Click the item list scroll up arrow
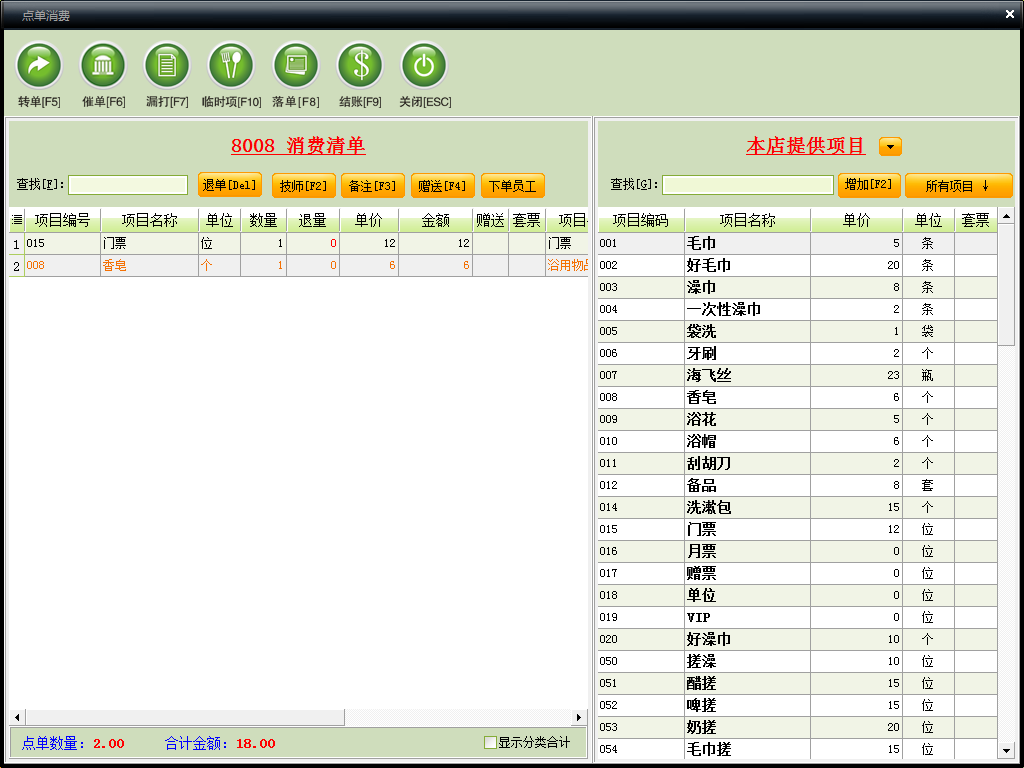Screen dimensions: 1024x768 [x=1006, y=216]
